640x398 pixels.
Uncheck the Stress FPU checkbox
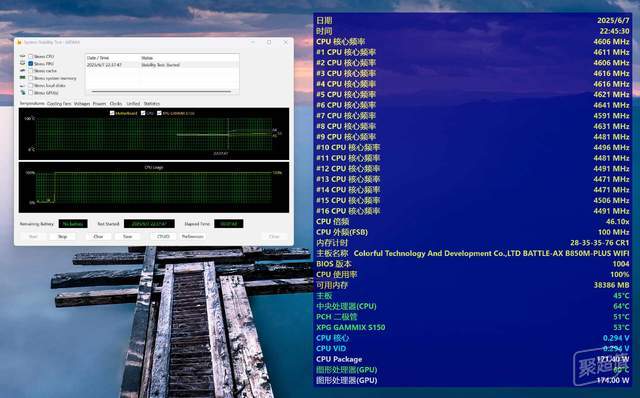tap(31, 64)
